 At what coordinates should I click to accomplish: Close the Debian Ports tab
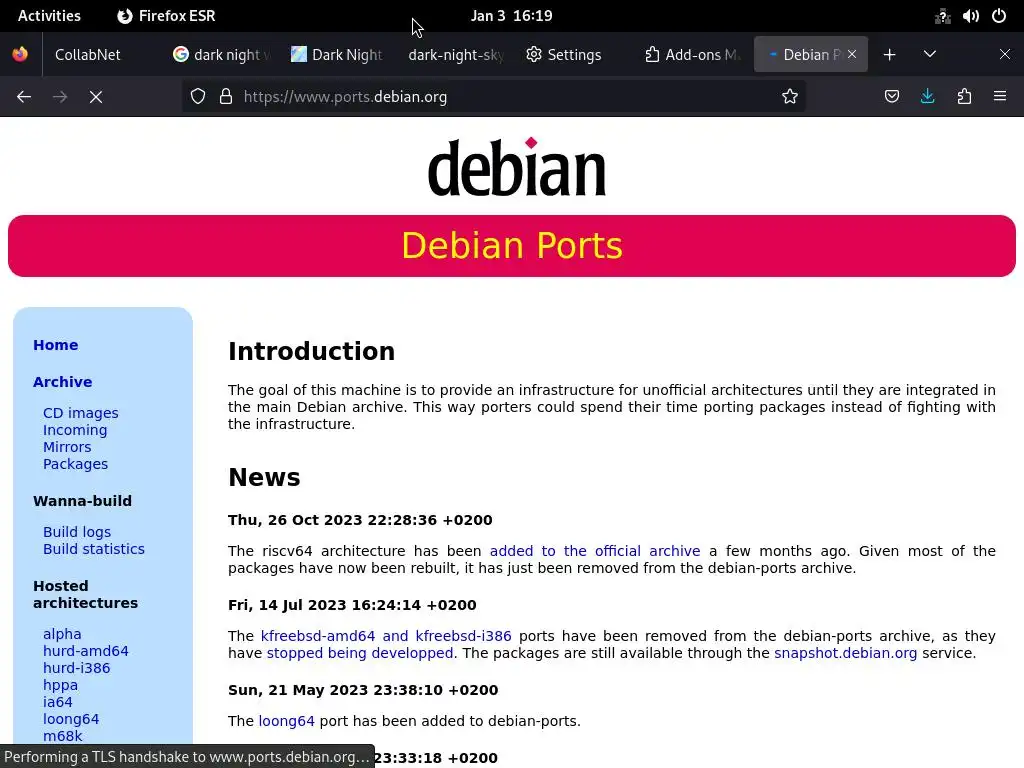pyautogui.click(x=852, y=55)
